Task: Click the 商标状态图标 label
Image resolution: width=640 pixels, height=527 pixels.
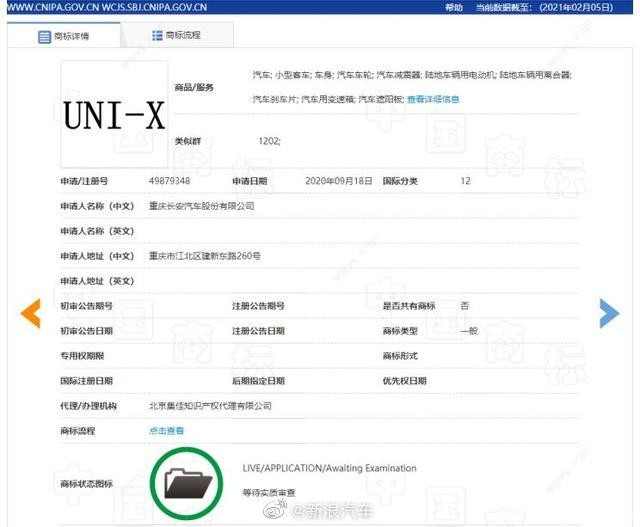Action: point(87,484)
